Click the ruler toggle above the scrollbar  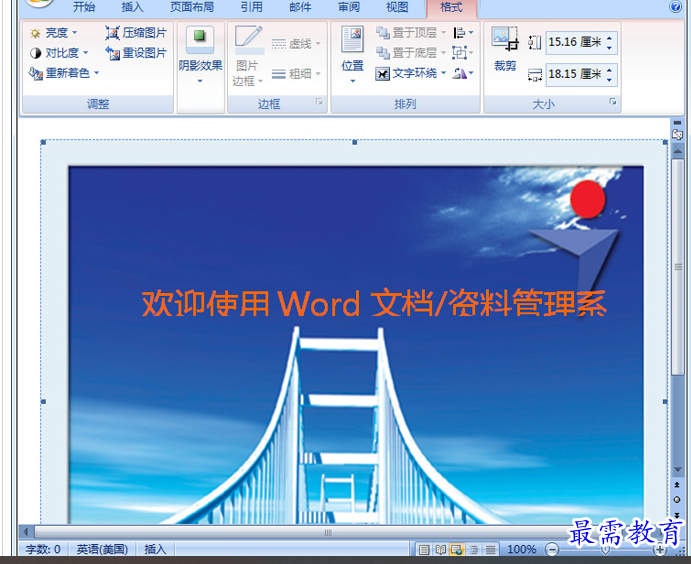tap(677, 134)
